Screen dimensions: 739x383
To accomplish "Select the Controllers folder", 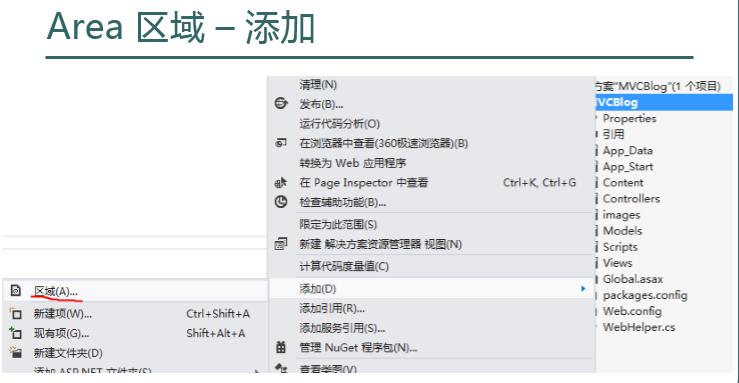I will [631, 199].
